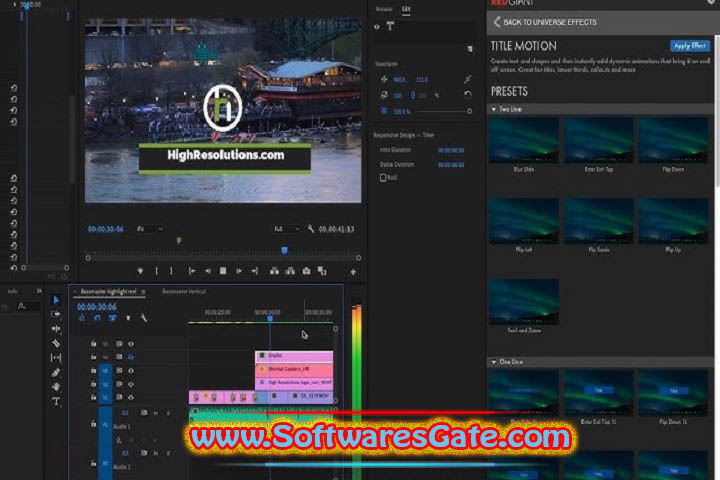Toggle linked selection in timeline
The image size is (720, 480).
pos(112,317)
